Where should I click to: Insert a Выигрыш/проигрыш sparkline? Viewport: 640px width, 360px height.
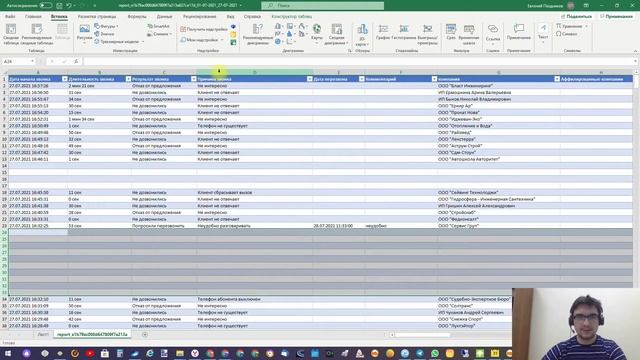point(427,34)
